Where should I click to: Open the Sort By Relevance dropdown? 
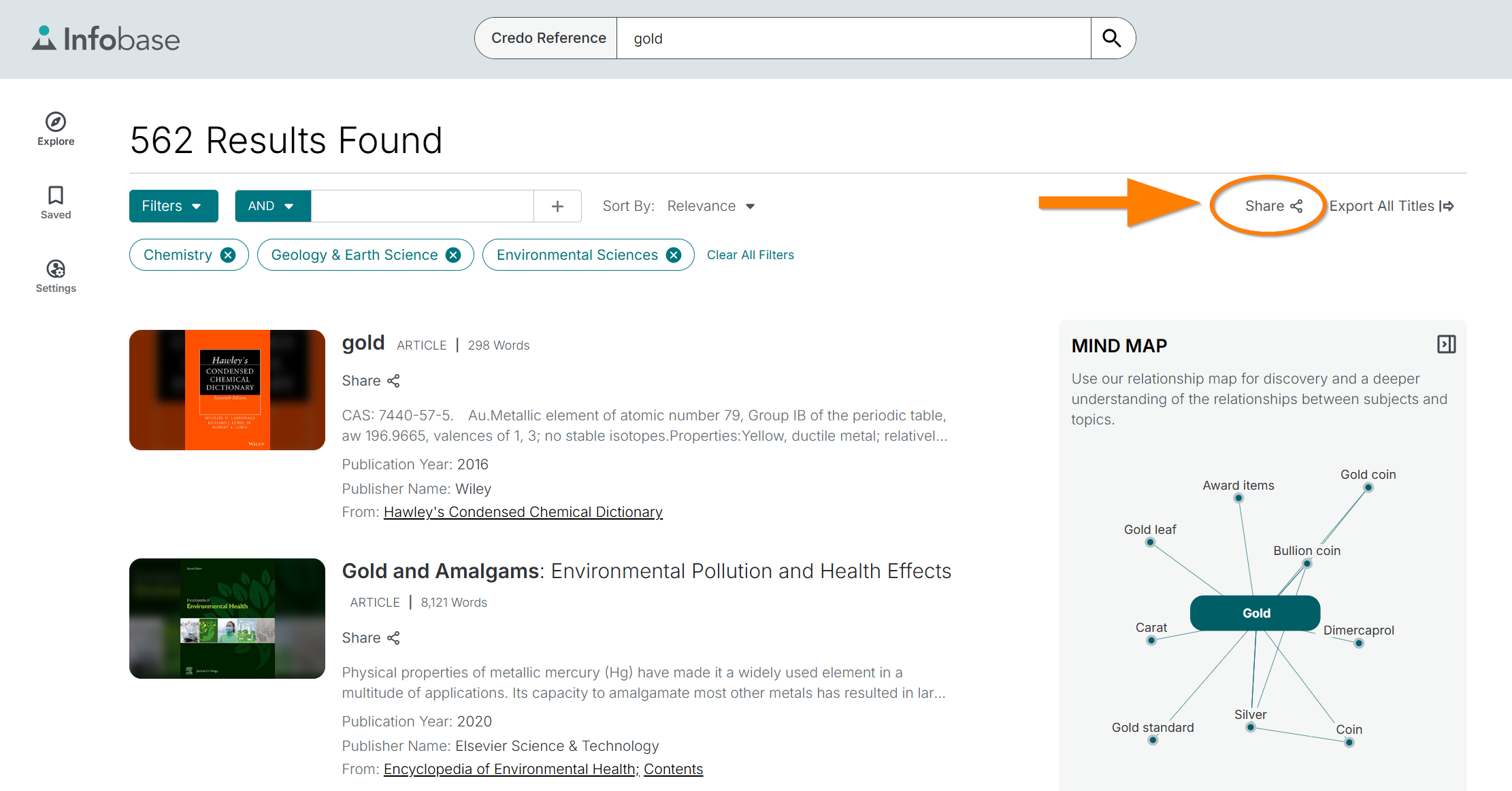point(711,206)
